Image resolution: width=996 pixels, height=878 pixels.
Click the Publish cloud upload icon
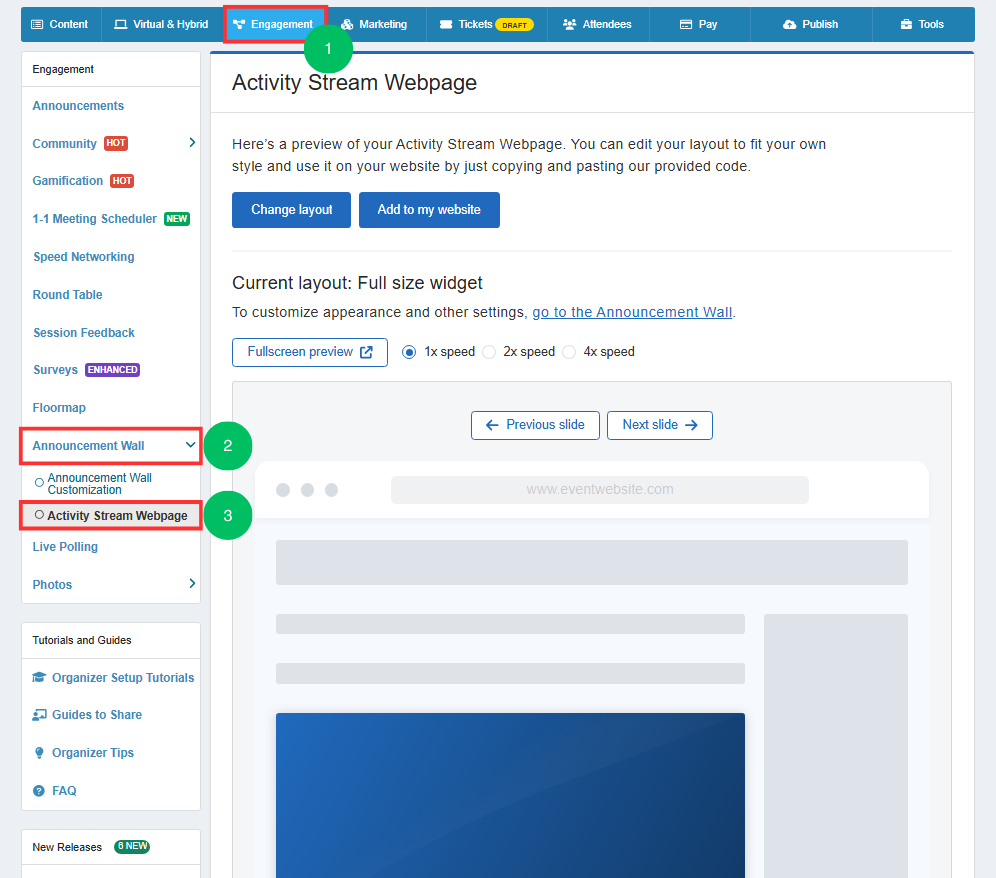pos(790,24)
